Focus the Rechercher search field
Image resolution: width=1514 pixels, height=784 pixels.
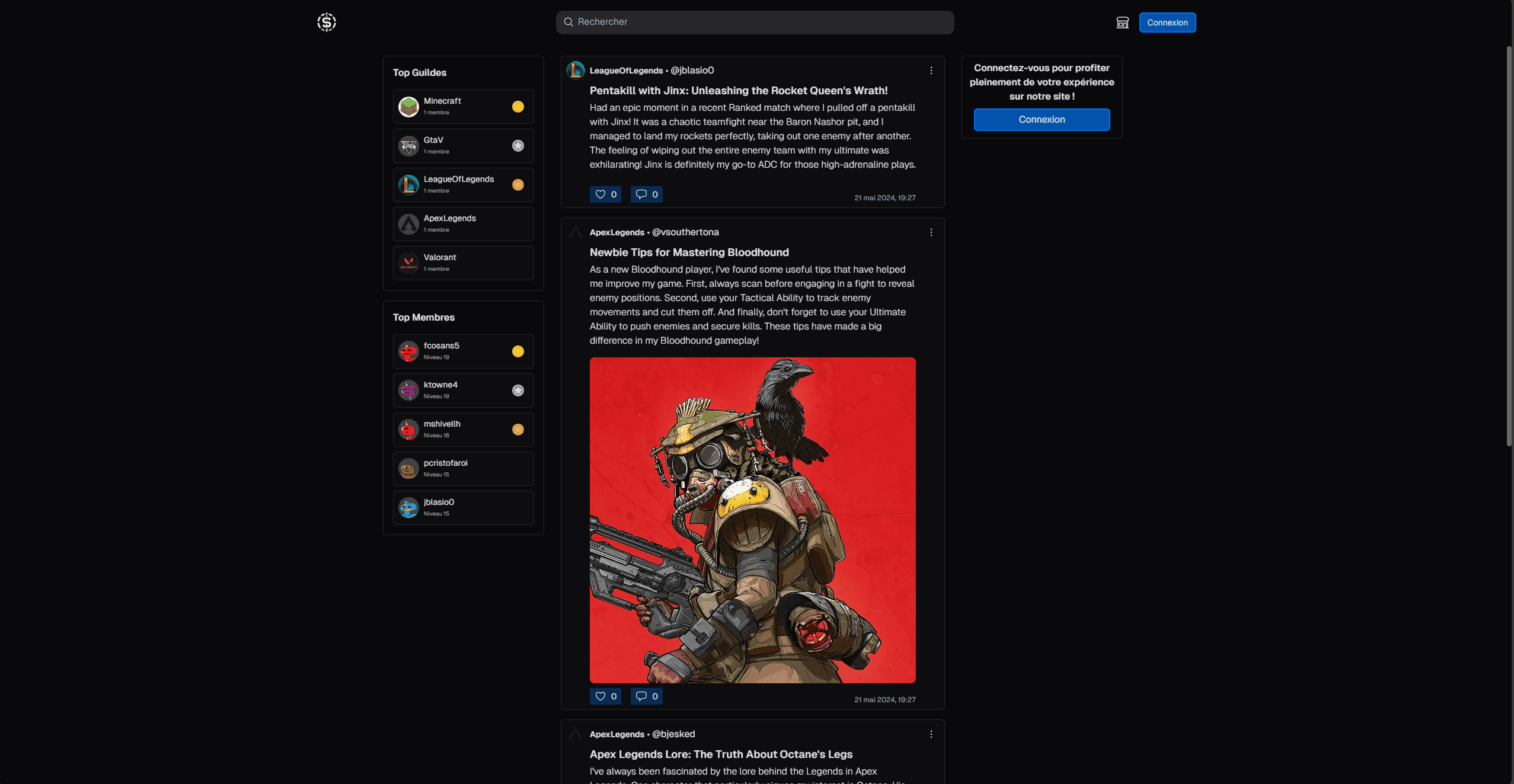tap(755, 23)
